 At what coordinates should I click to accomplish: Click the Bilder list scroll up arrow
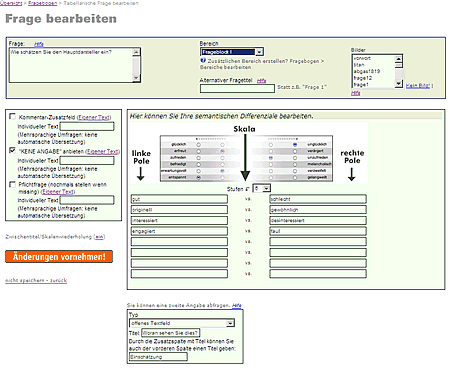[399, 59]
